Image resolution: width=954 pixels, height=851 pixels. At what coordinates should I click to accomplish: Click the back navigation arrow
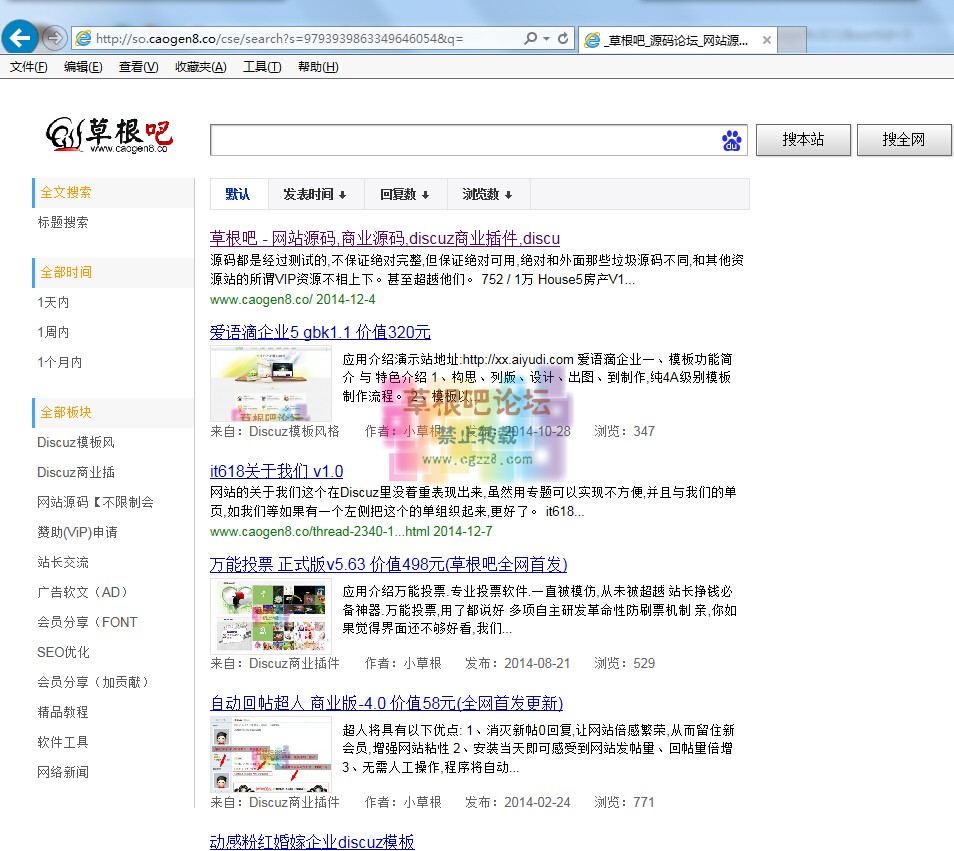pos(20,37)
